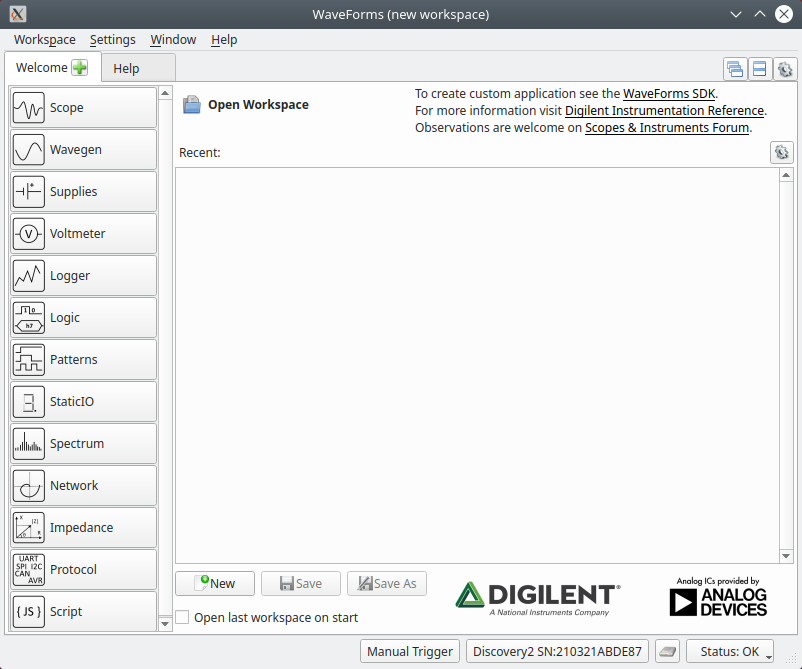Click instrument list scroll-down arrow
The image size is (802, 669).
coord(165,623)
